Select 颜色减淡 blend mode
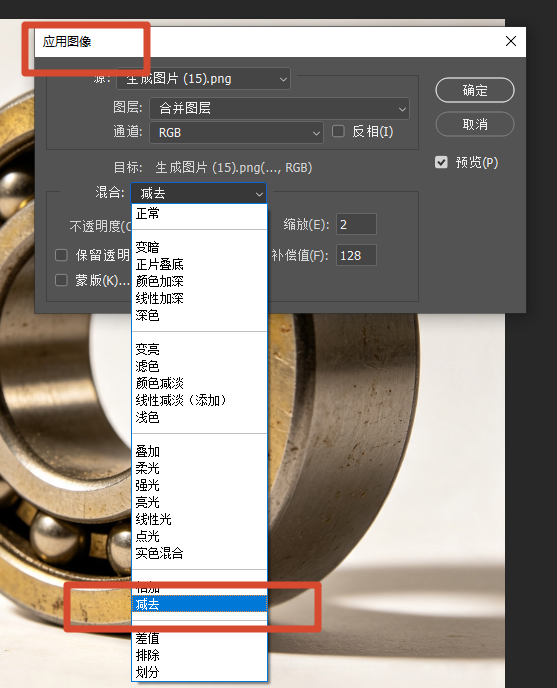557x688 pixels. click(199, 383)
